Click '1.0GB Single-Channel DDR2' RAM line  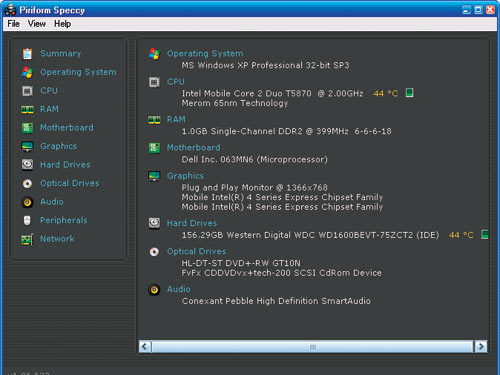point(286,131)
